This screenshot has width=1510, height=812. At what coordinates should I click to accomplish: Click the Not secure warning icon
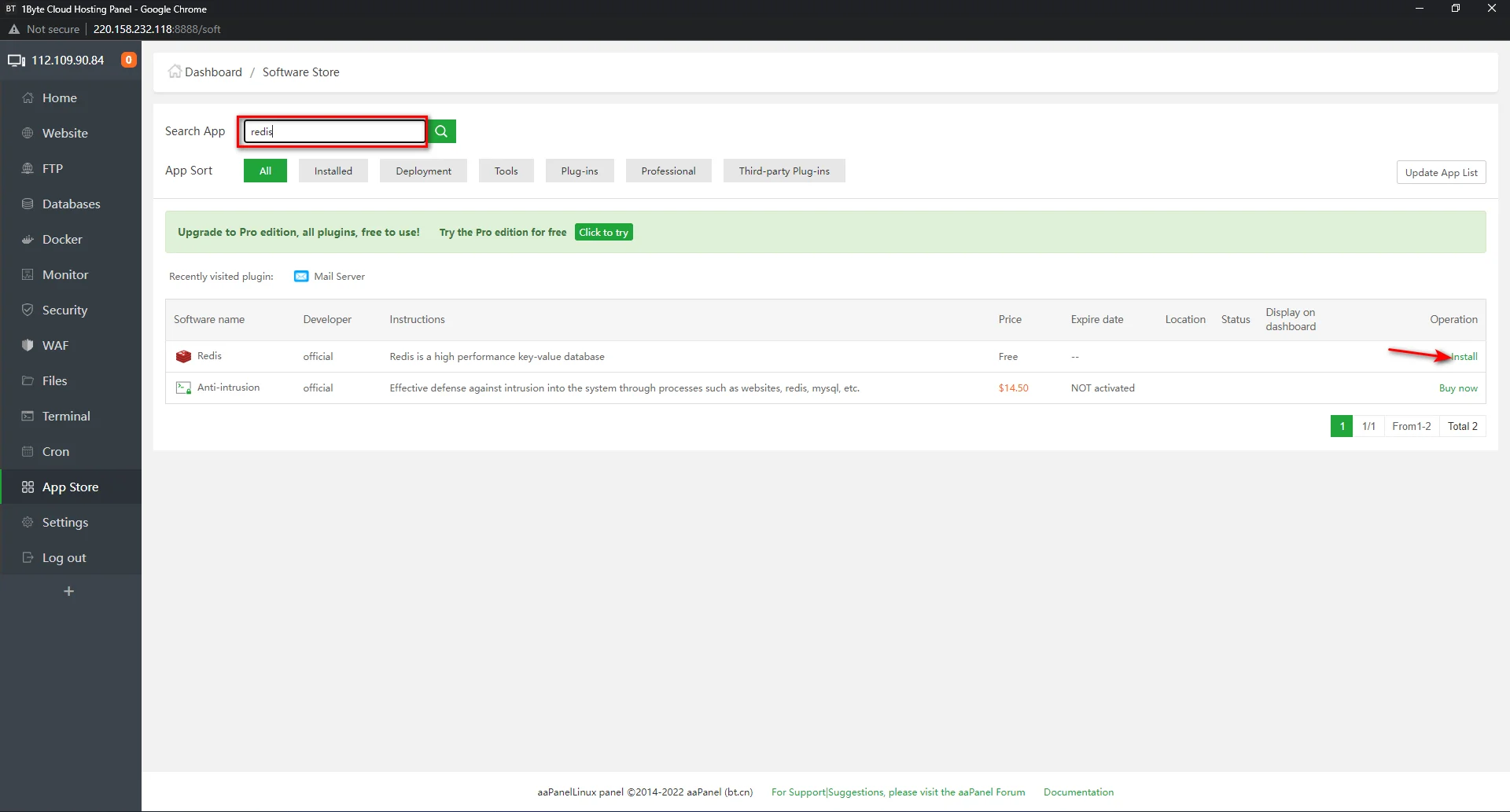point(14,29)
